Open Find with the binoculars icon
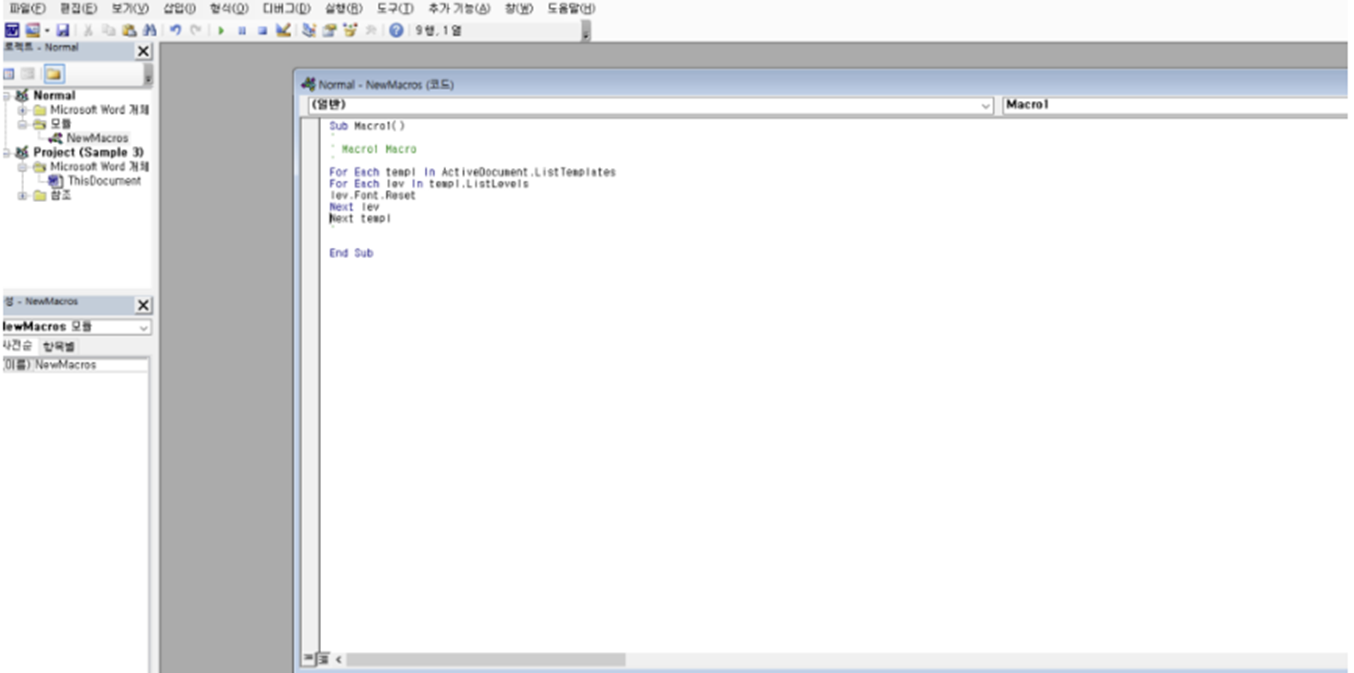The image size is (1354, 673). [x=148, y=30]
